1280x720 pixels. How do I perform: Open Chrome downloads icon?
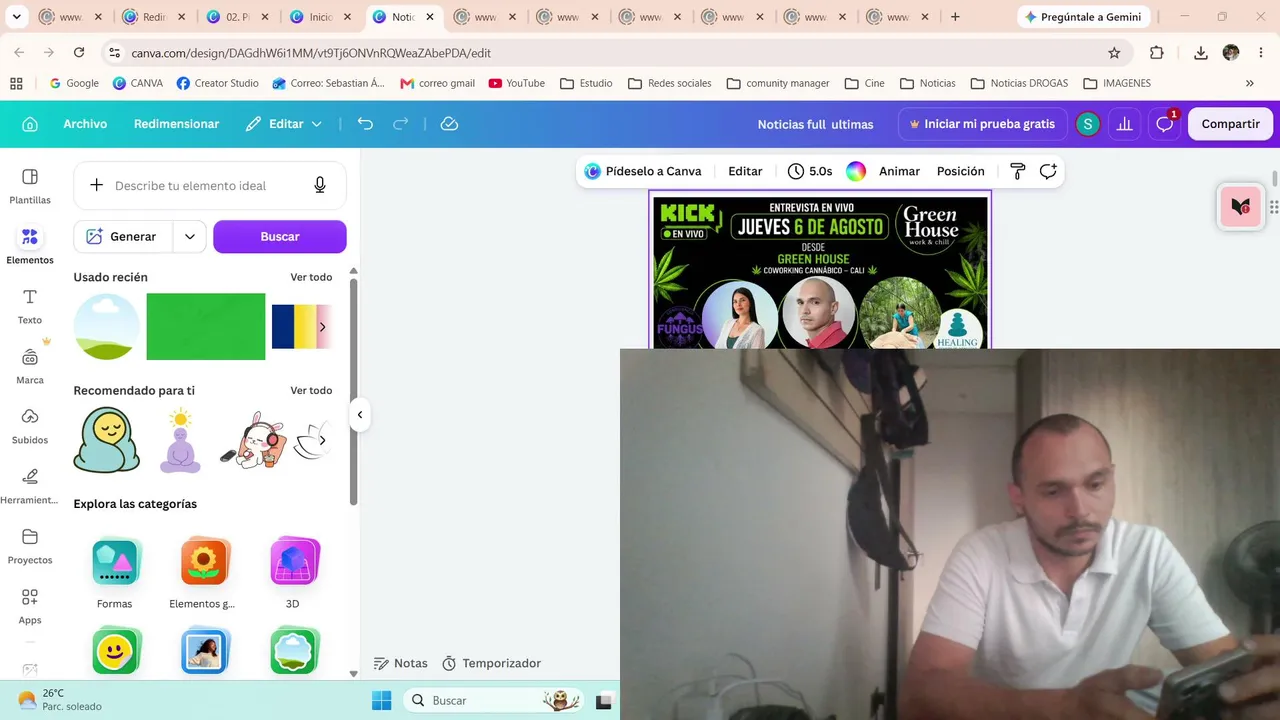1201,53
